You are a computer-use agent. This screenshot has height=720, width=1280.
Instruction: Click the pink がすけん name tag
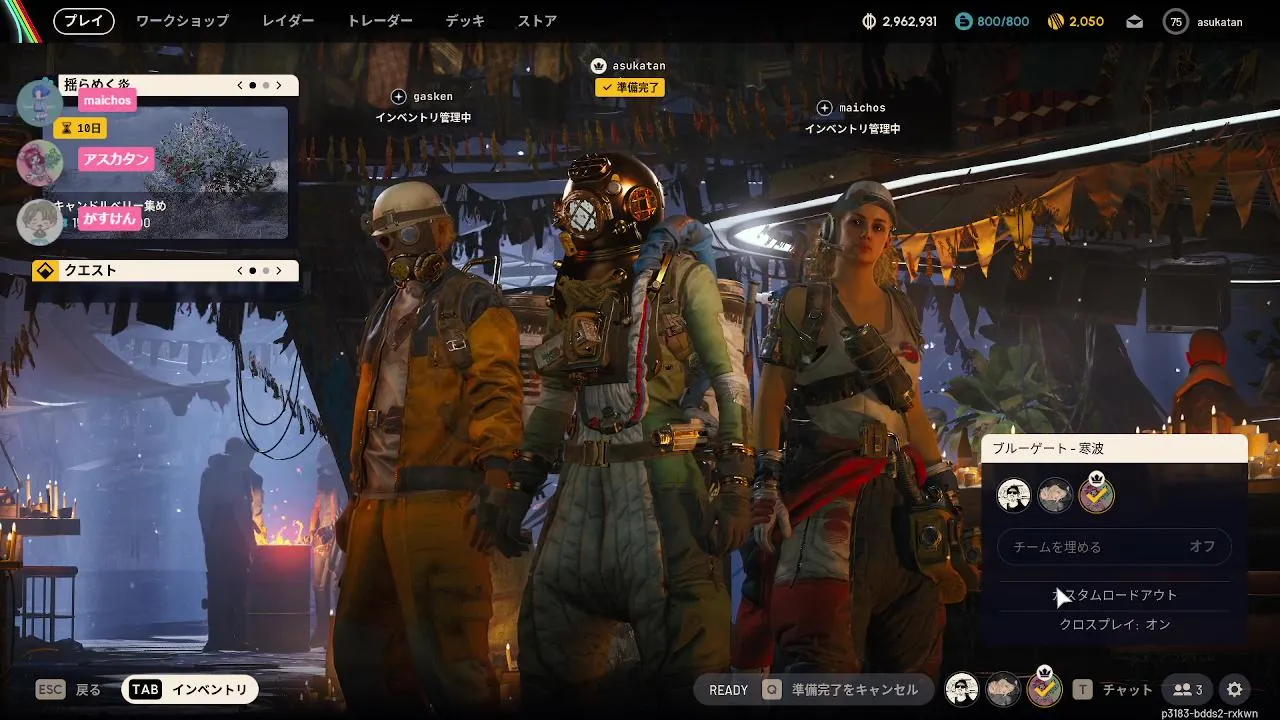[109, 219]
